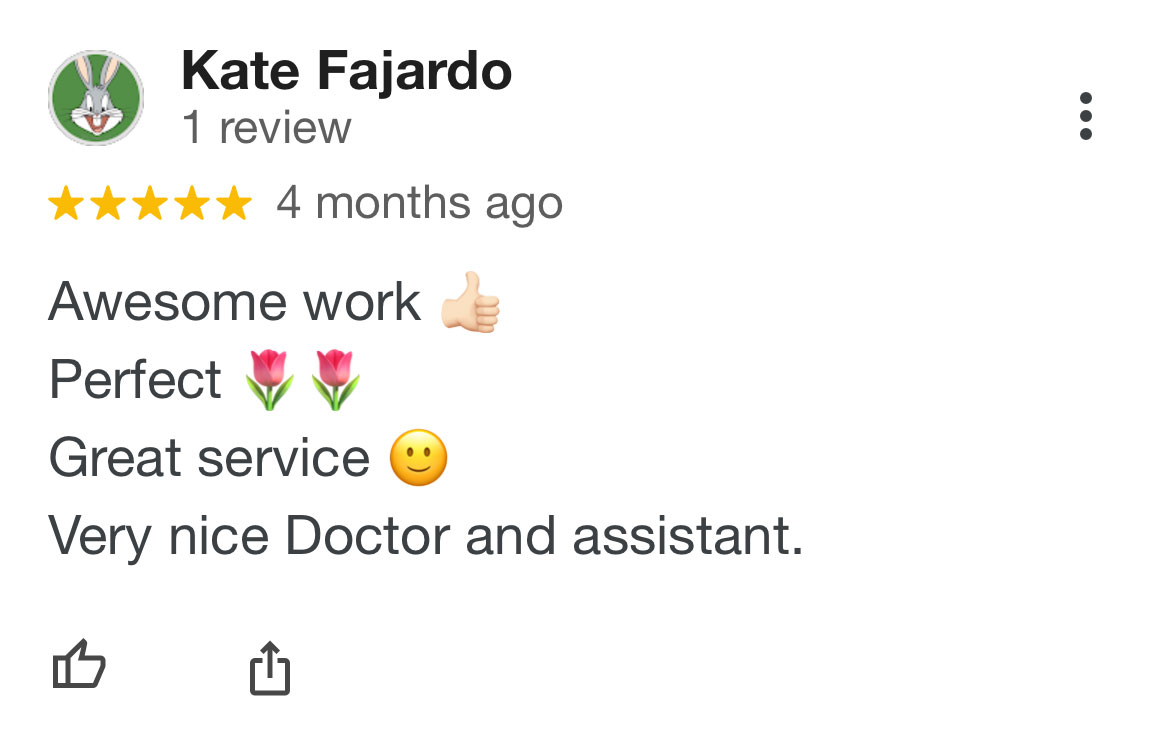
Task: Open the three-dot more options menu
Action: (x=1086, y=117)
